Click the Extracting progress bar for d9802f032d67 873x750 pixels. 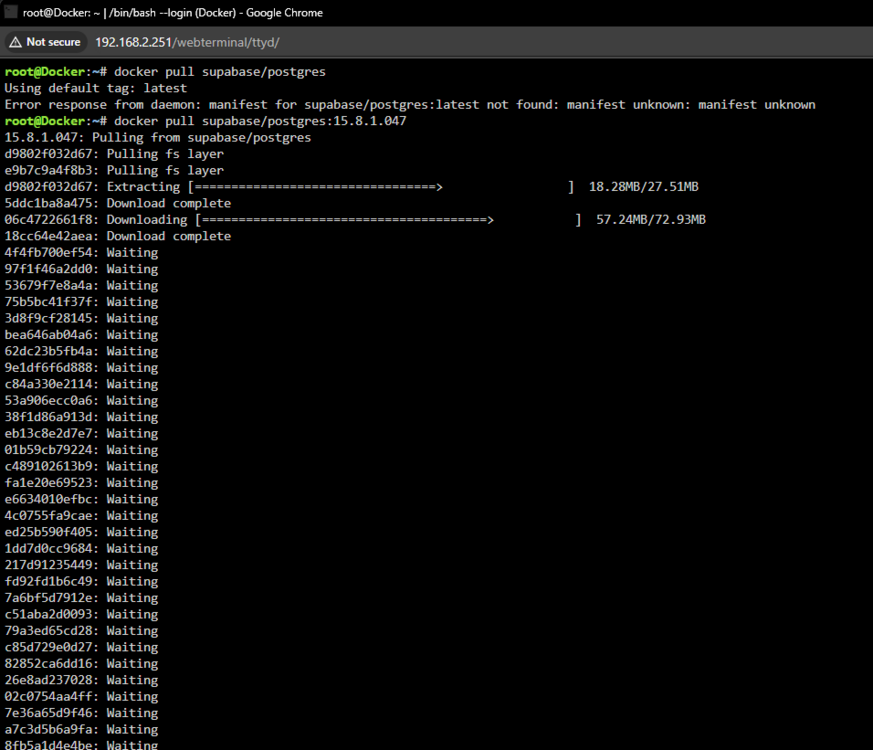381,187
